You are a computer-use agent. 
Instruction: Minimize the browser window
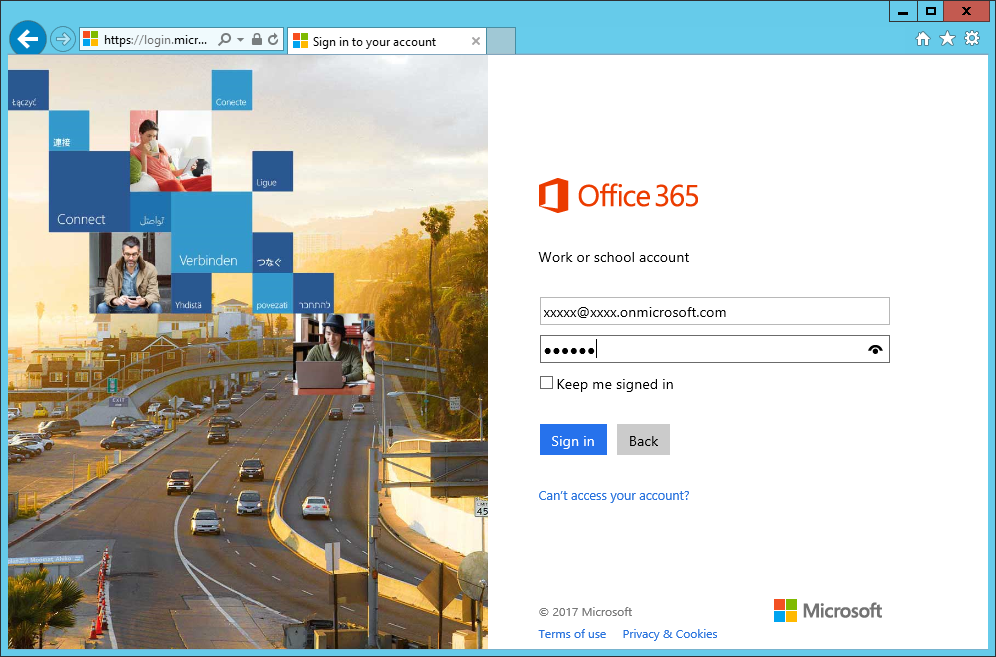[903, 11]
